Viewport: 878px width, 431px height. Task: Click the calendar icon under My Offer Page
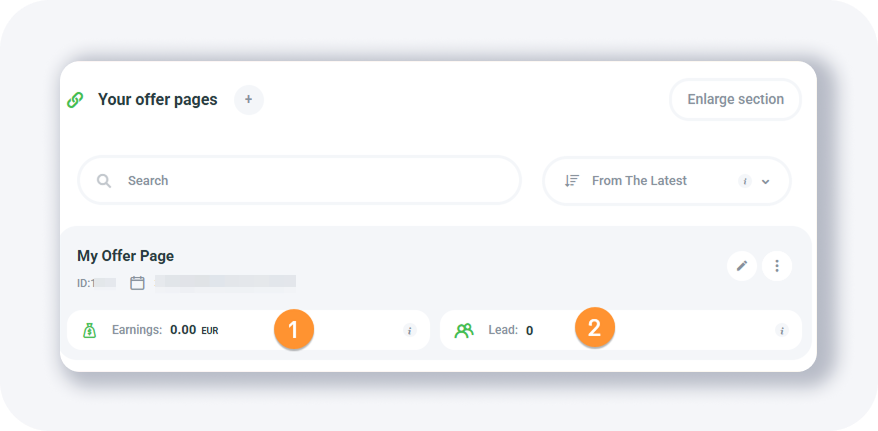(137, 283)
